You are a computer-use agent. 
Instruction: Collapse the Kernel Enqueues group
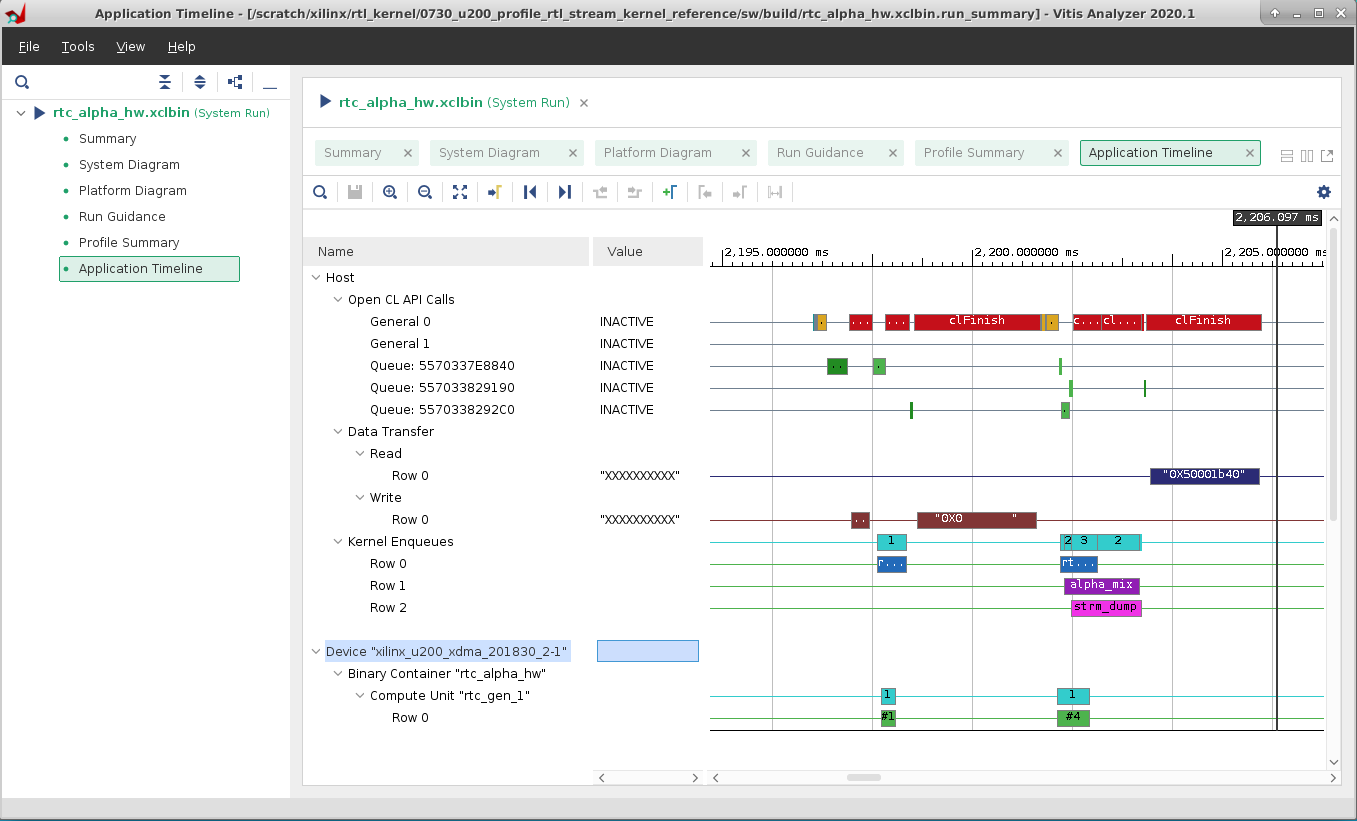click(337, 541)
